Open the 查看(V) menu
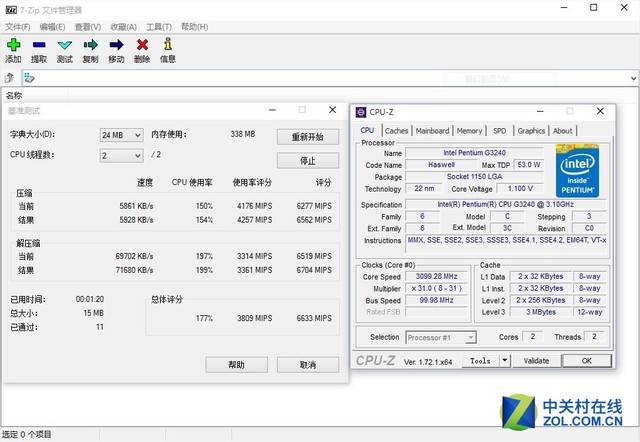Screen dimensions: 640x442 [x=88, y=27]
